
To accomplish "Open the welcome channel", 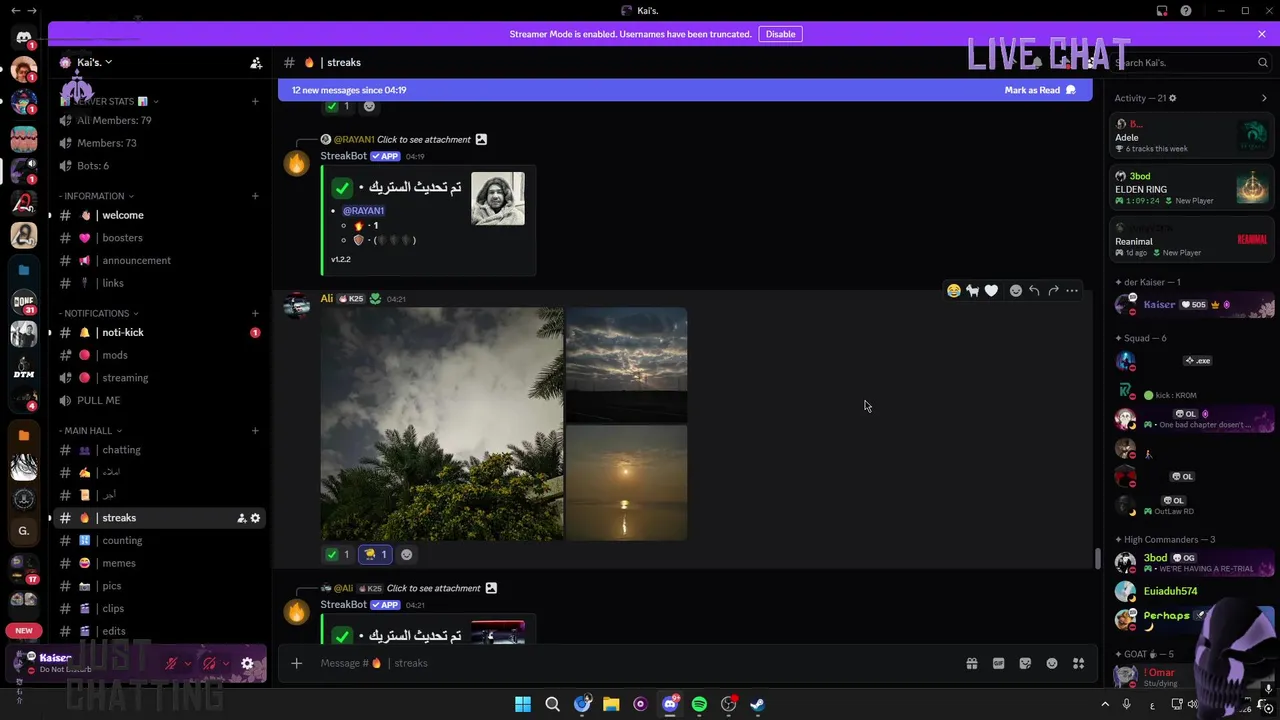I will (160, 215).
